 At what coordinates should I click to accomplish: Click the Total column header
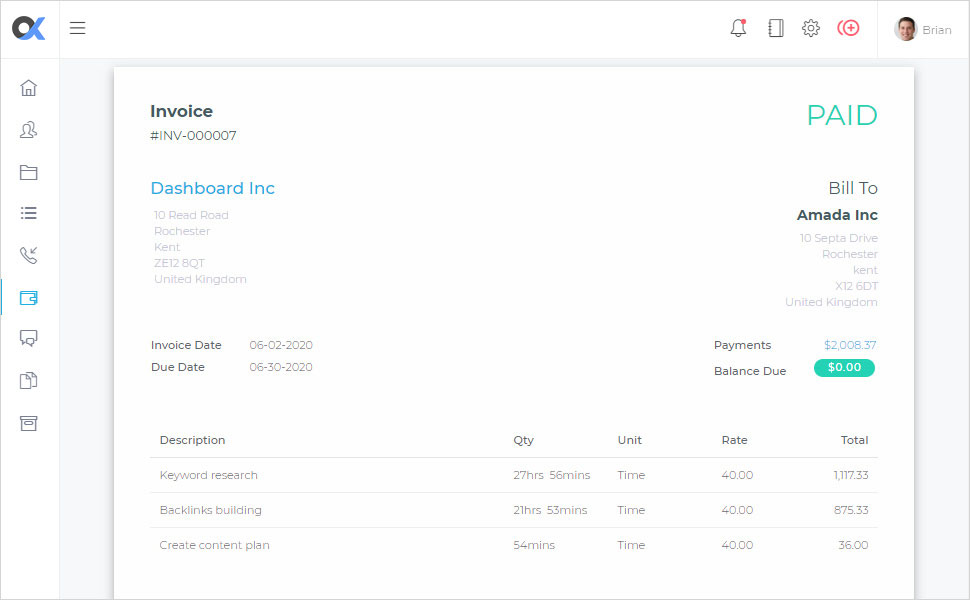[854, 440]
